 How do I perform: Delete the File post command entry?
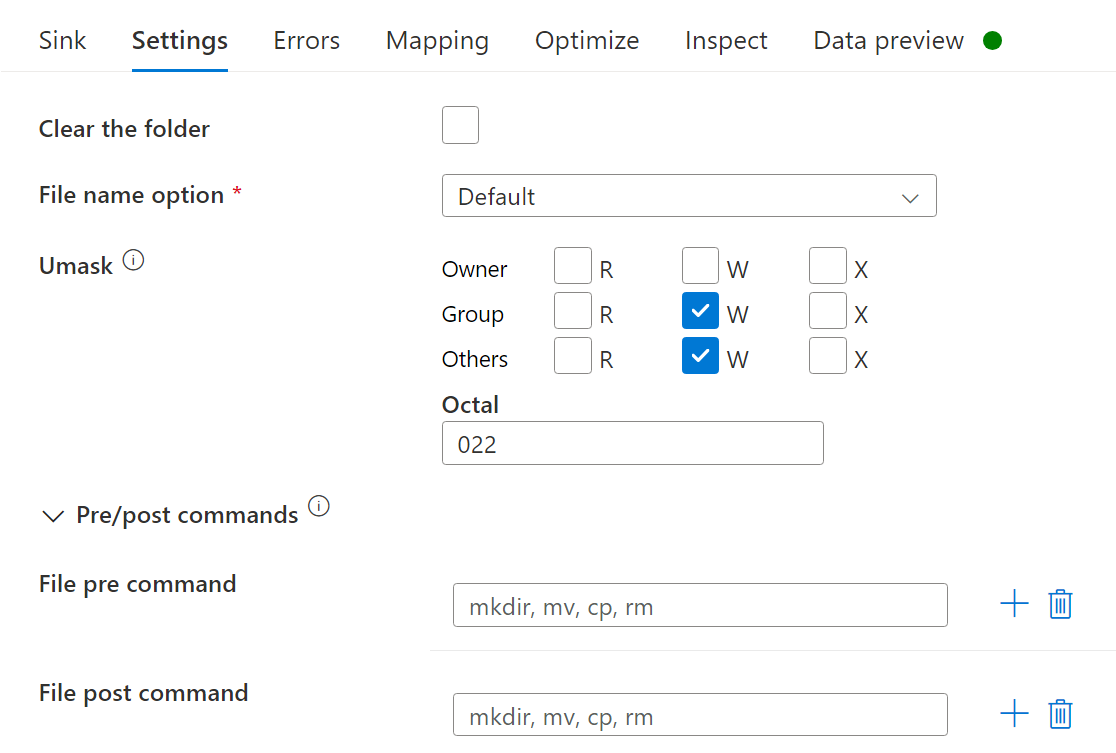(x=1060, y=714)
